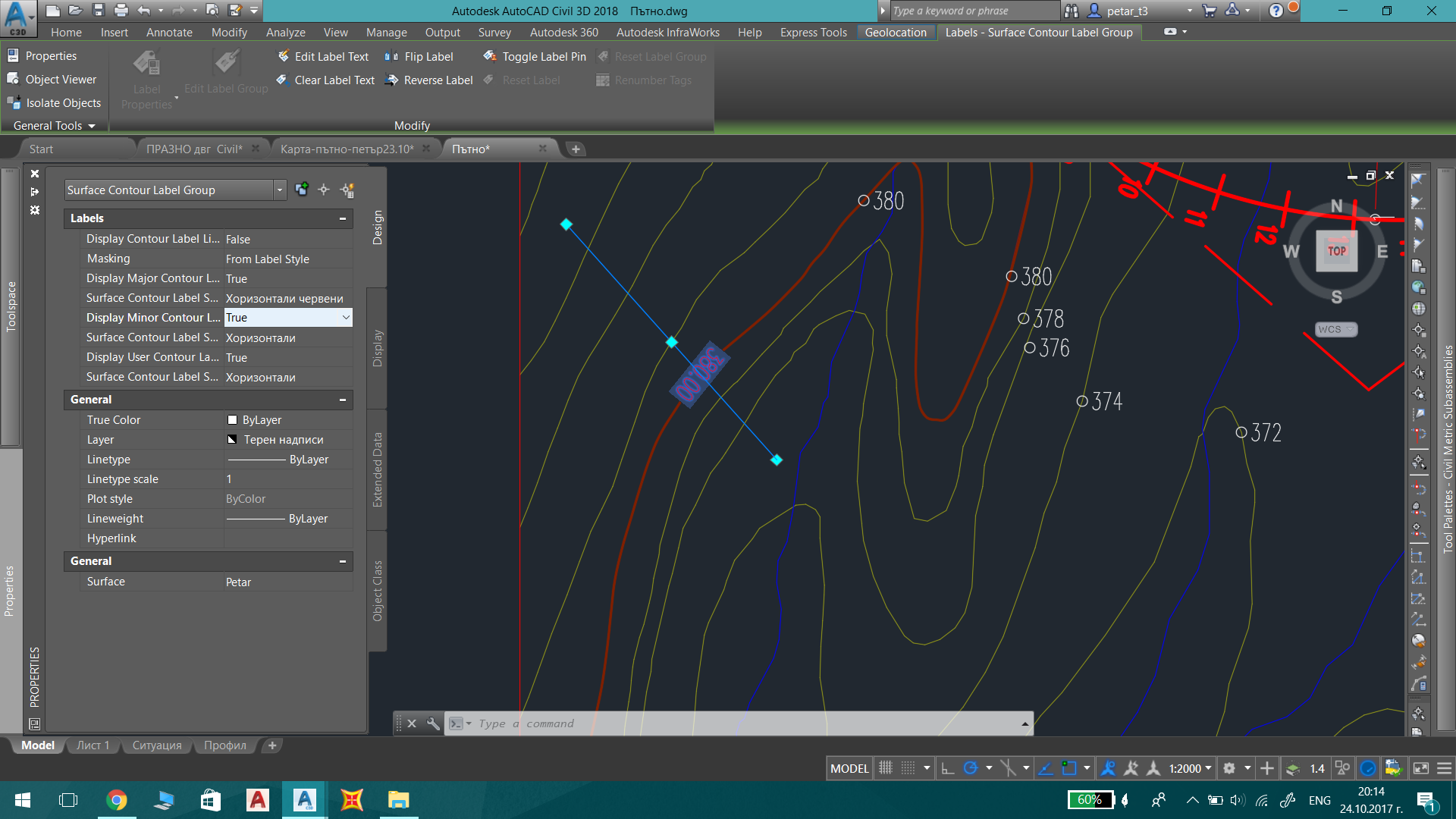Screen dimensions: 1456x819
Task: Toggle ortho mode in status bar
Action: tap(947, 768)
